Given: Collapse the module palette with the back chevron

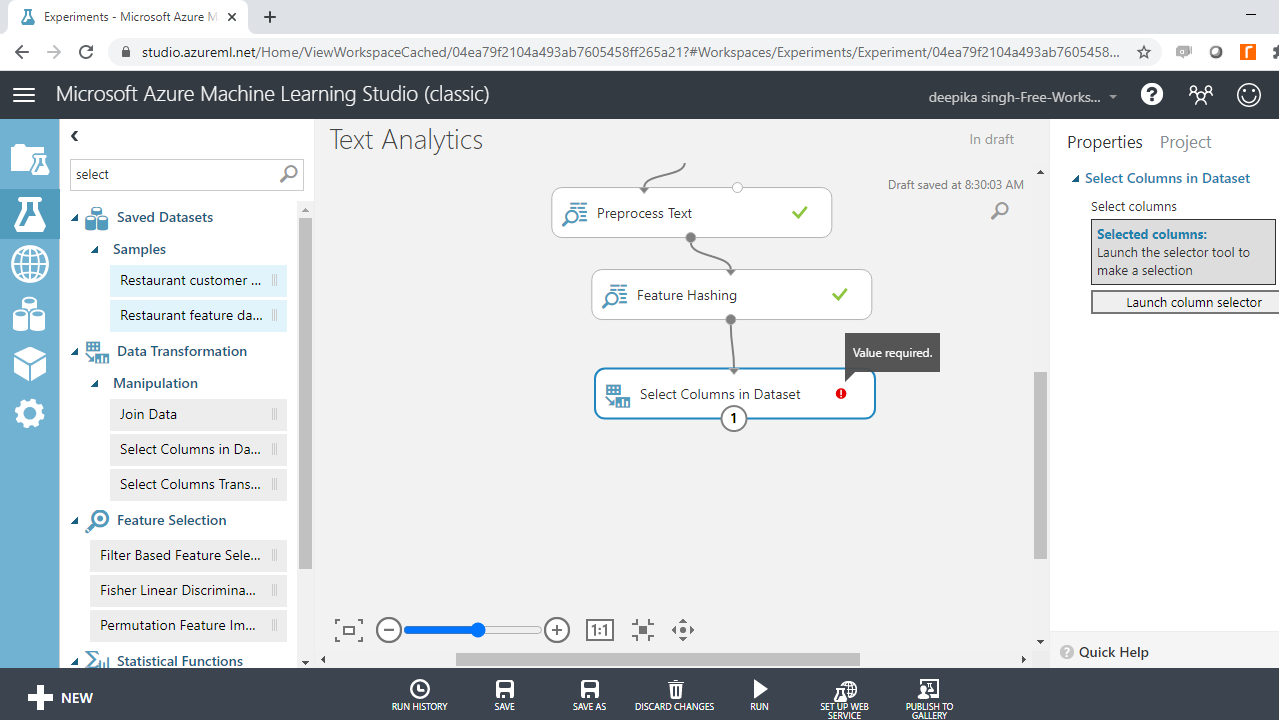Looking at the screenshot, I should tap(75, 136).
